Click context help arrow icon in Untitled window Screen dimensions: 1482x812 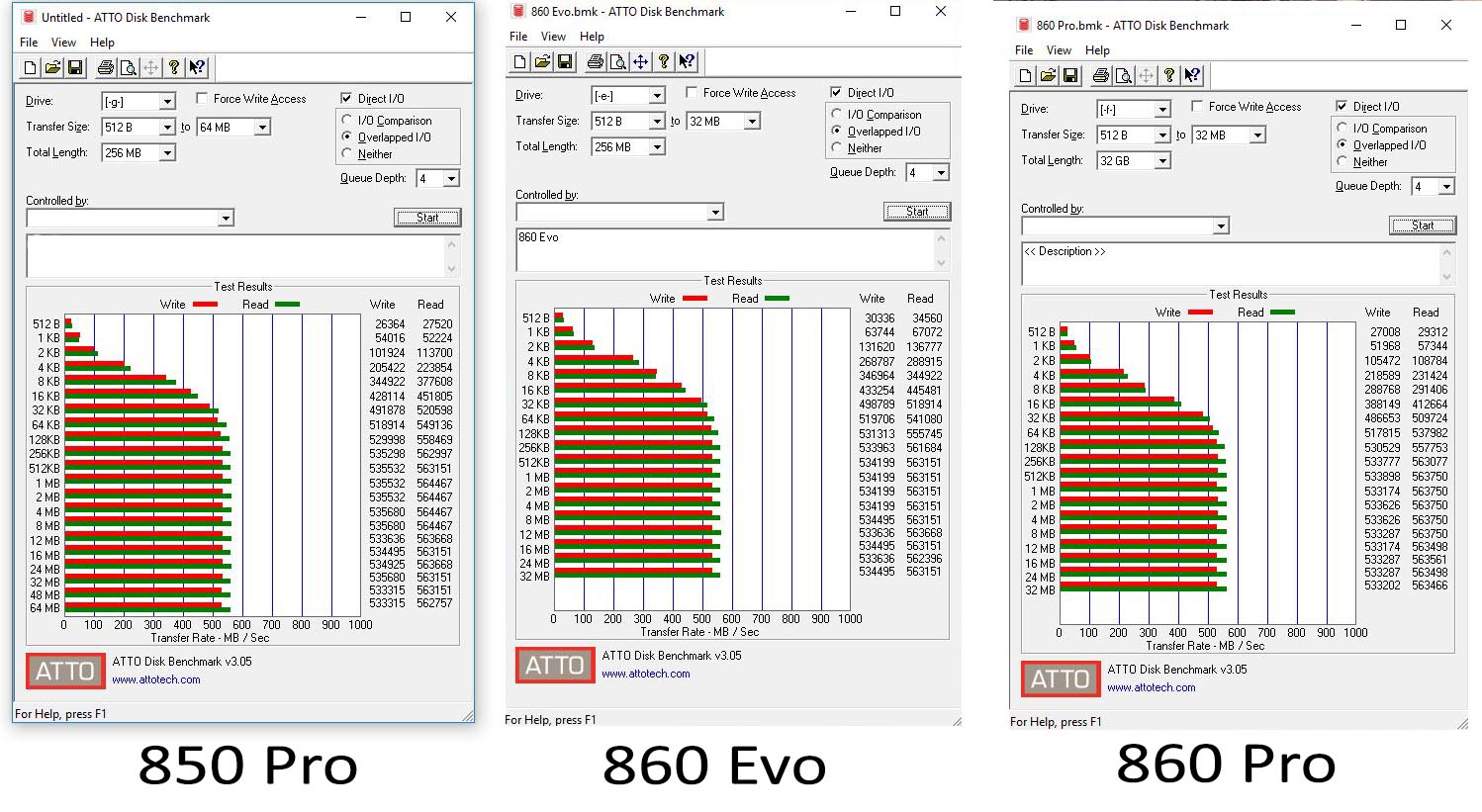pyautogui.click(x=197, y=67)
